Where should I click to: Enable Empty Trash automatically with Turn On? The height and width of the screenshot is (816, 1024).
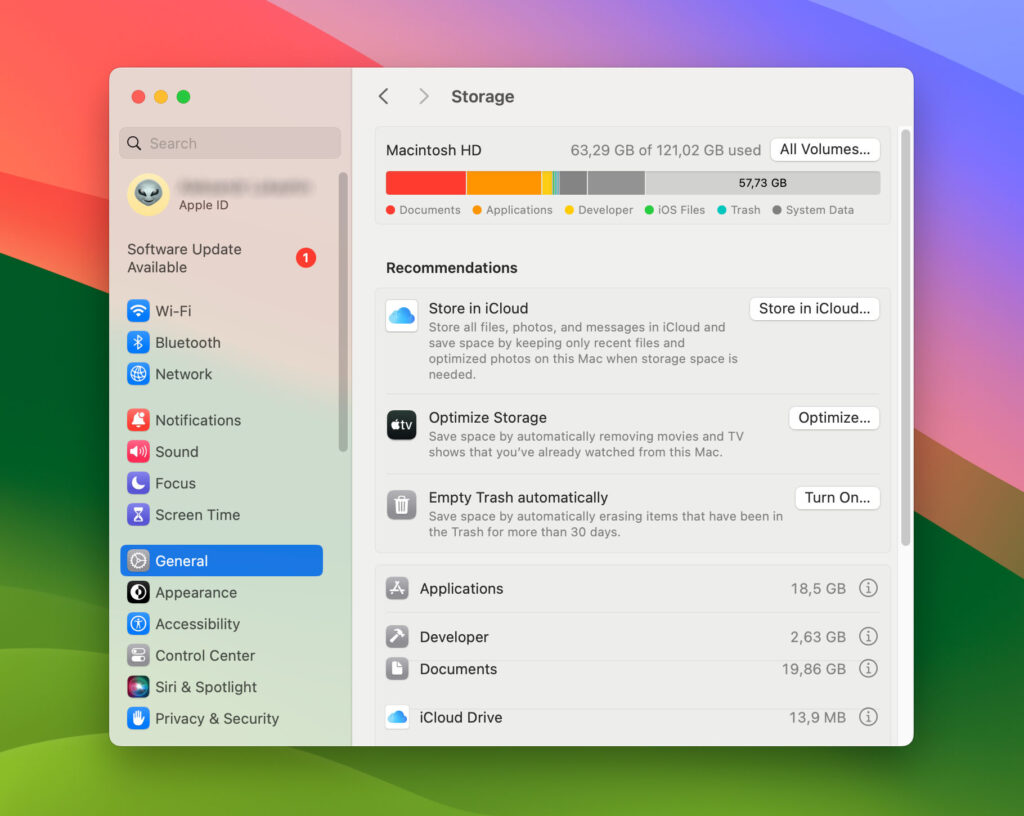pos(837,497)
